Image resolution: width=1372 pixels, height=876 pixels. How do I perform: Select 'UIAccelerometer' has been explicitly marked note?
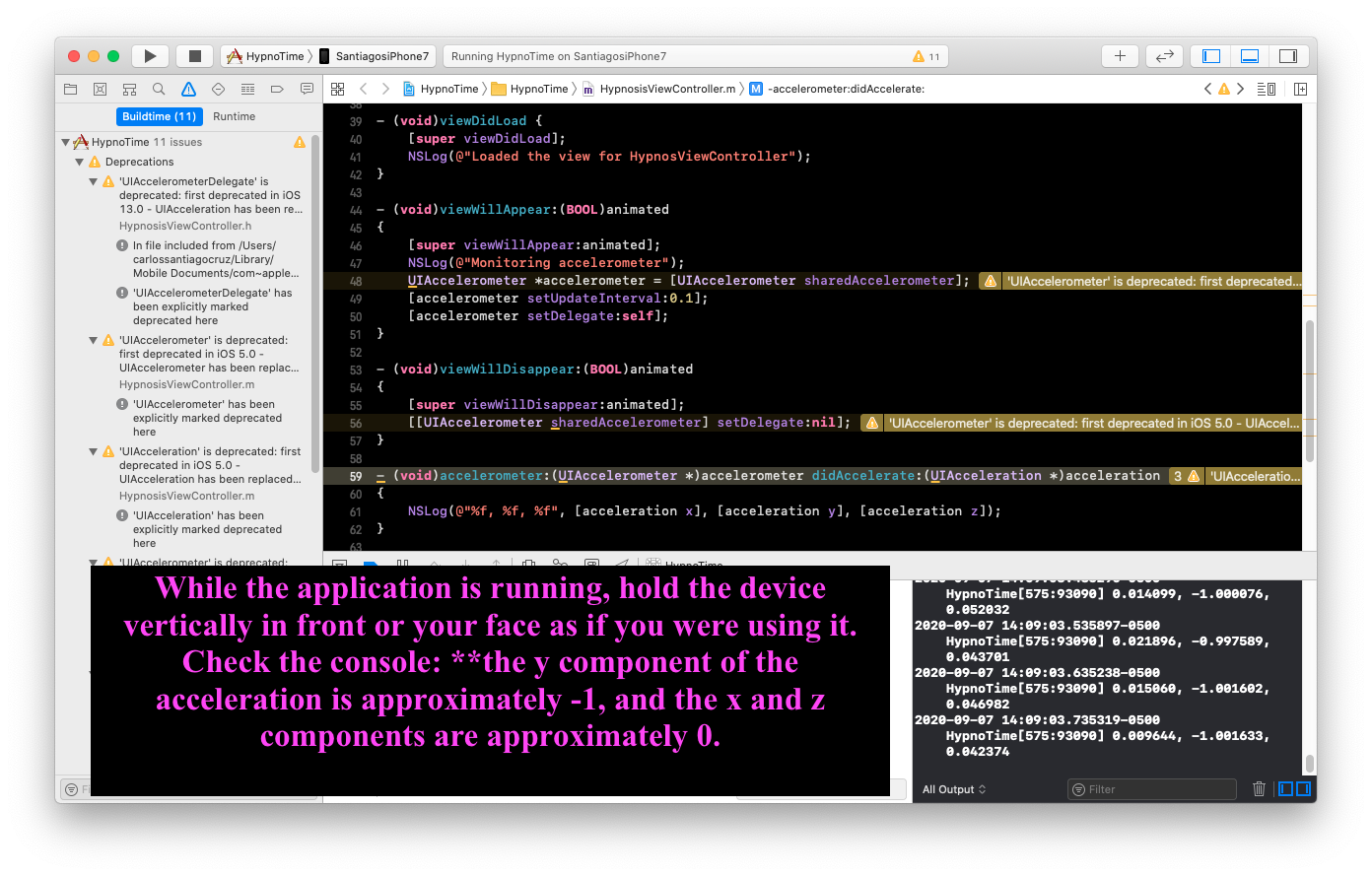tap(200, 418)
